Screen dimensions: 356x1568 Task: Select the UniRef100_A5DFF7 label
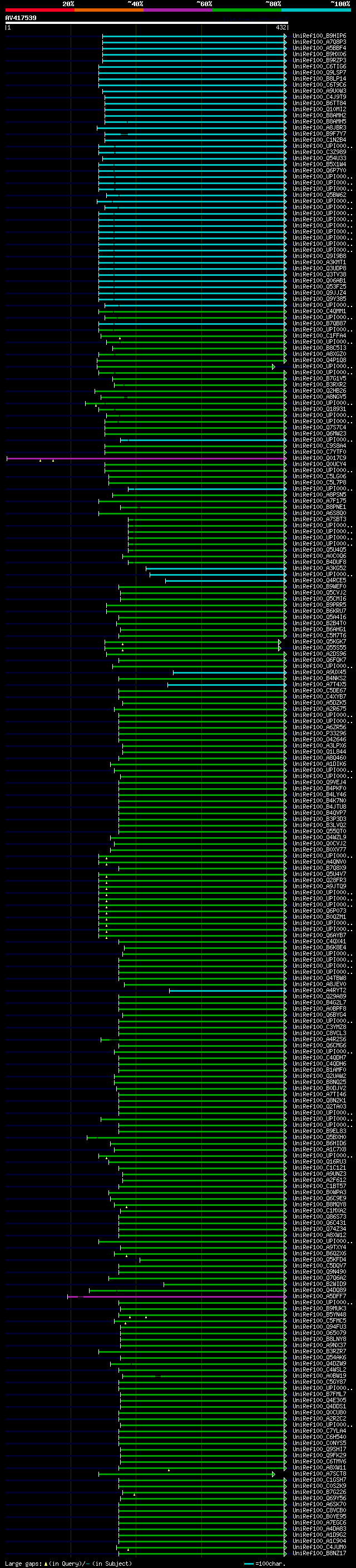[x=319, y=1297]
